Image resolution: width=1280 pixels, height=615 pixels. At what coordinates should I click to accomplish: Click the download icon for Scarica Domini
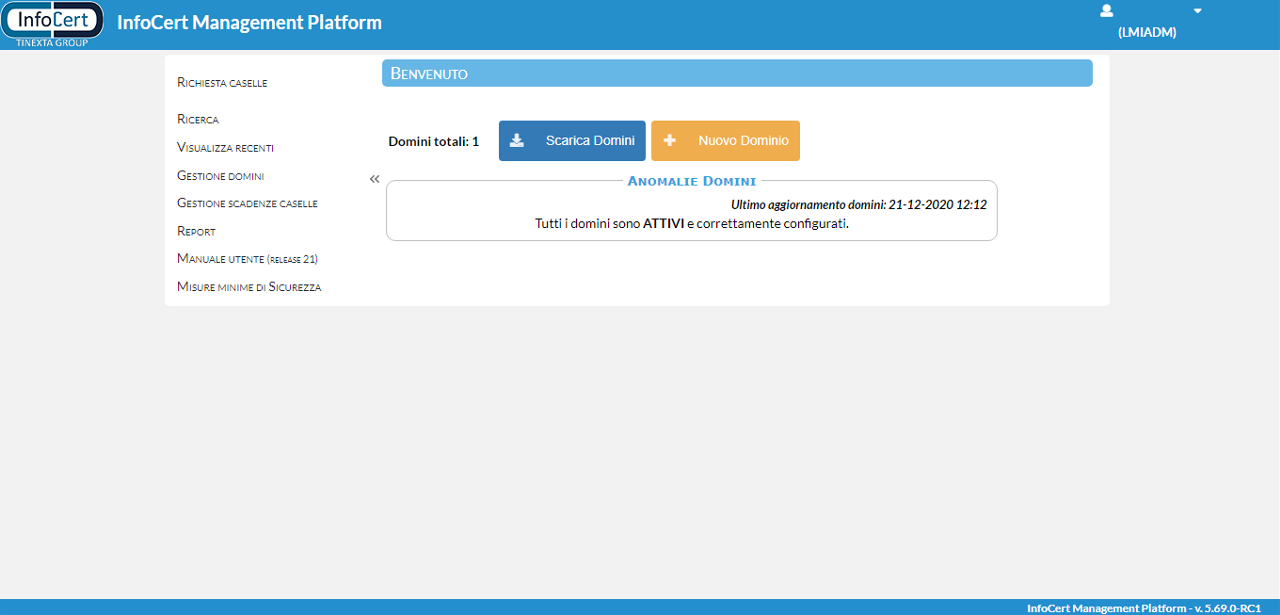(x=517, y=141)
